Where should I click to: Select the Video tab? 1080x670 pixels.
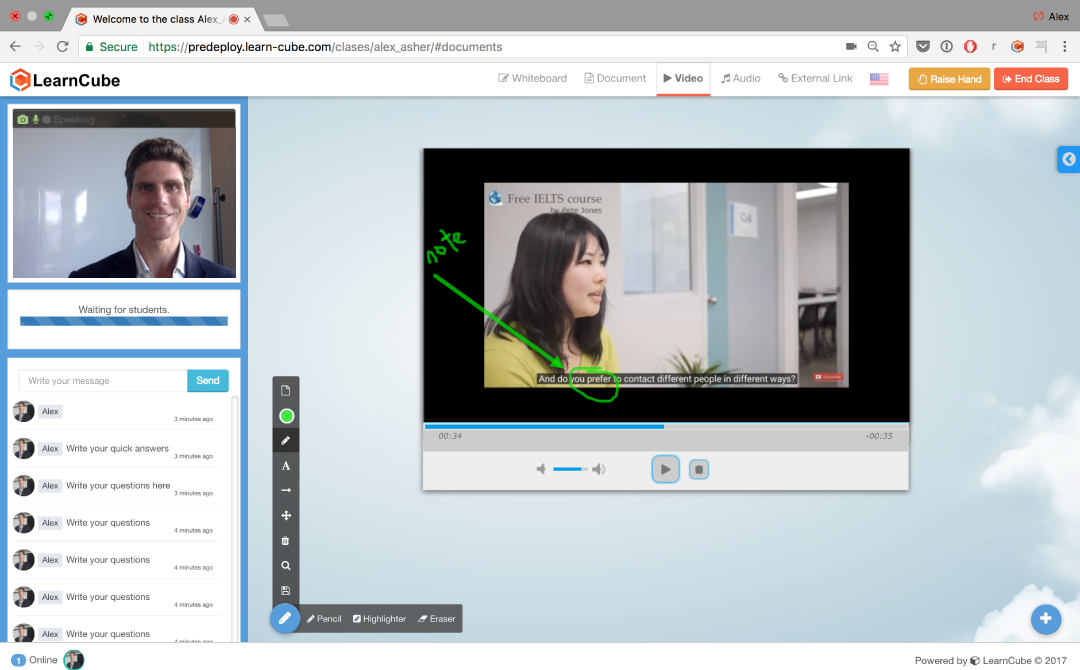point(683,78)
